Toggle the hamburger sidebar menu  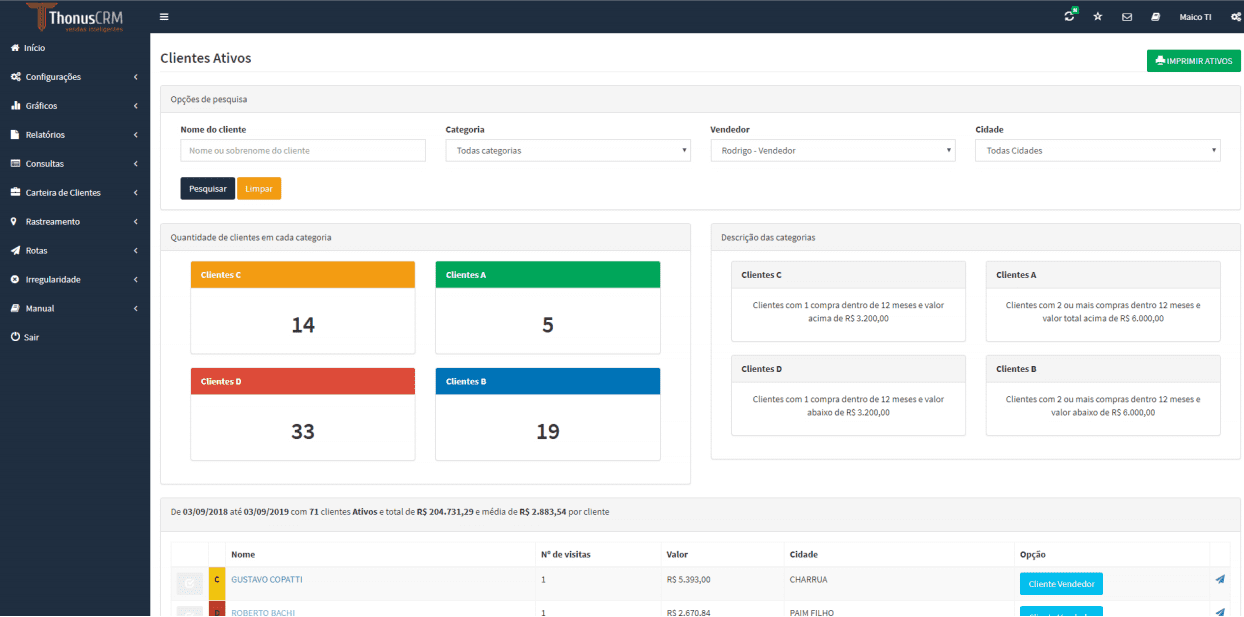[164, 17]
